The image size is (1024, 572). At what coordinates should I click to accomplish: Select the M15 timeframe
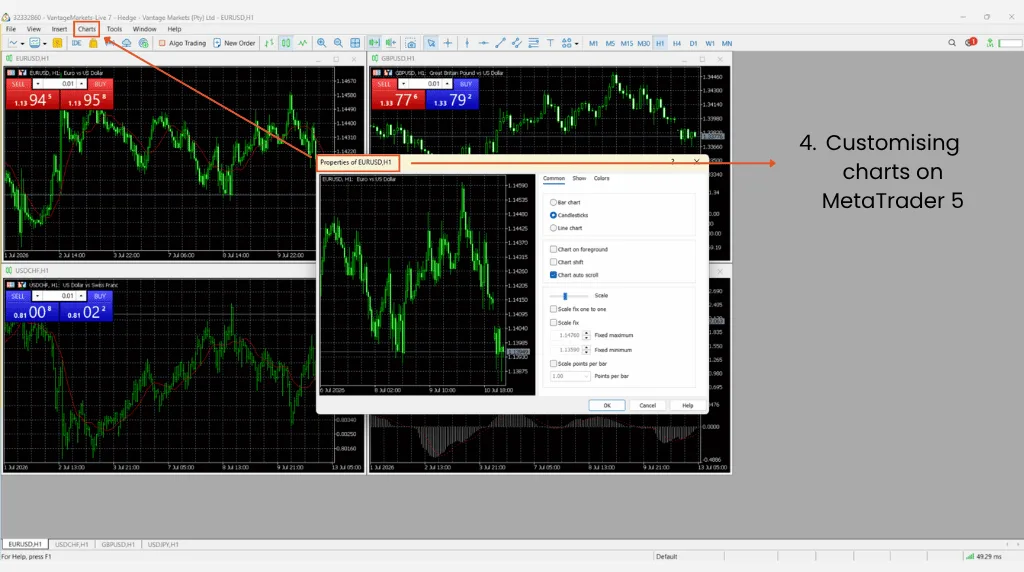coord(626,43)
